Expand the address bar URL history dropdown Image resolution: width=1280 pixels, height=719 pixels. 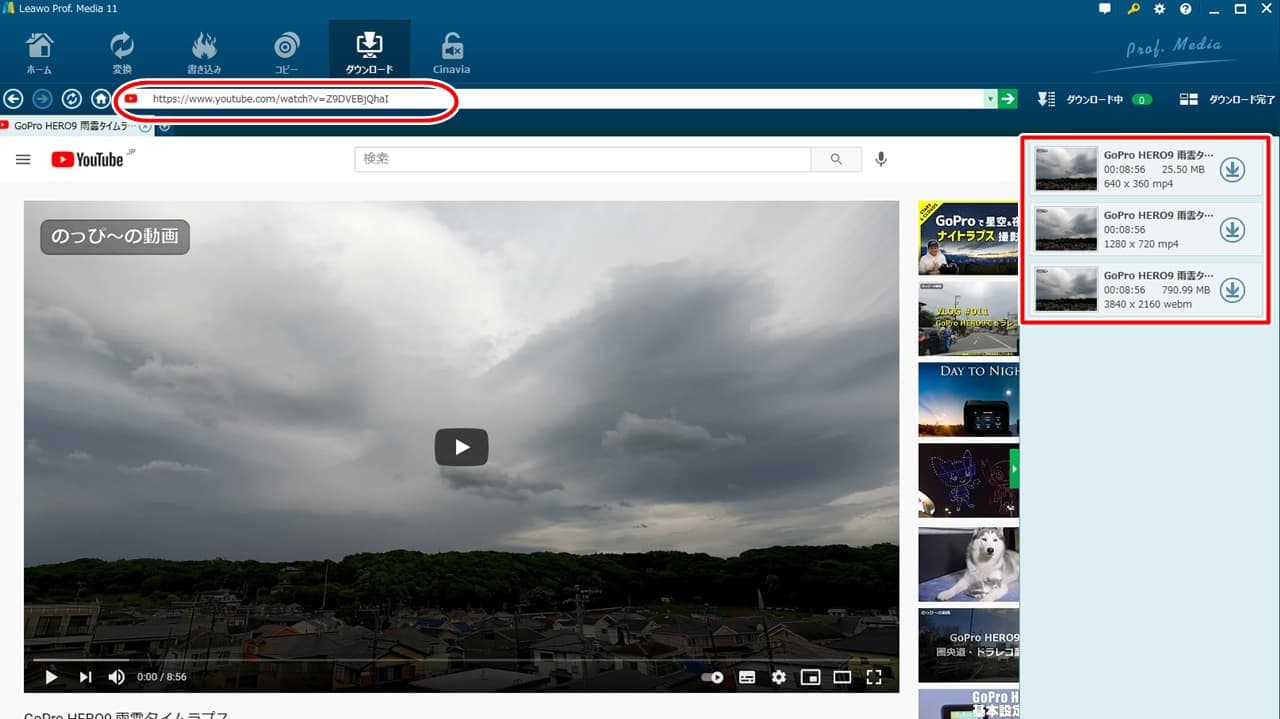click(x=991, y=99)
